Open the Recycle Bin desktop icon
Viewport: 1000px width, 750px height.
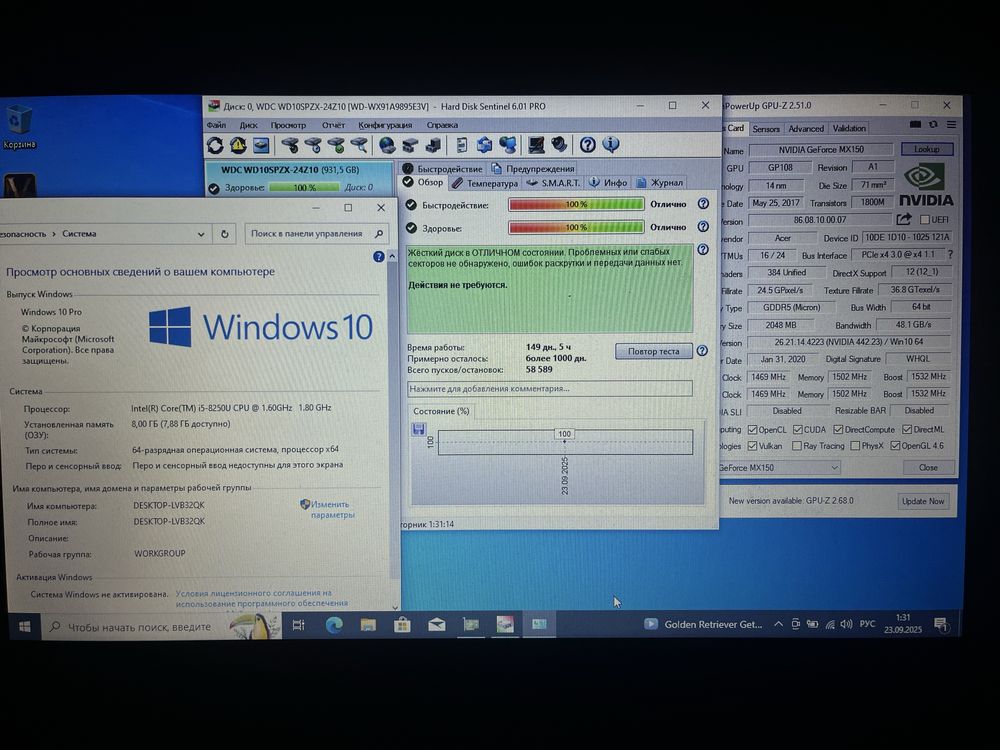(x=19, y=128)
